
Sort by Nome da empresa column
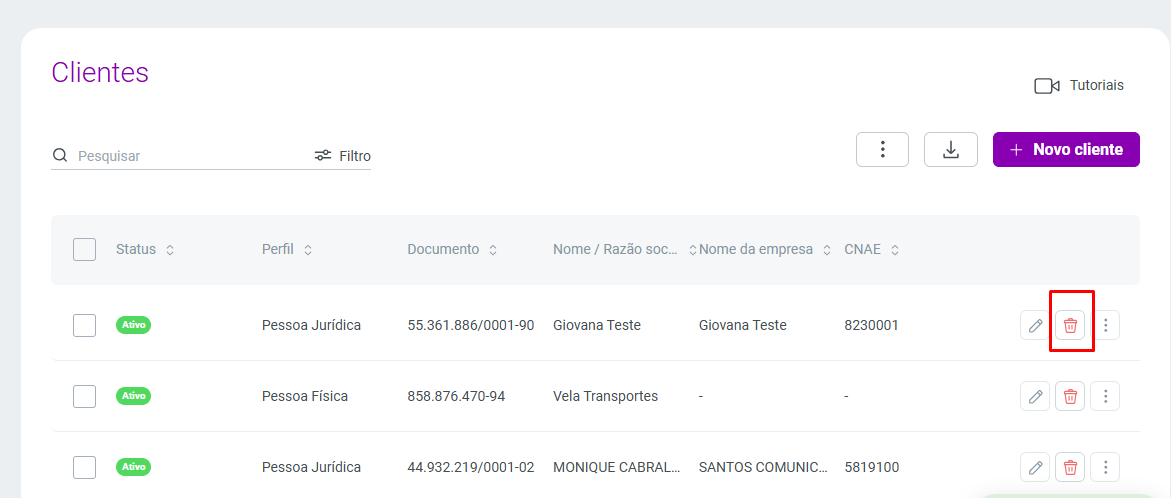765,249
